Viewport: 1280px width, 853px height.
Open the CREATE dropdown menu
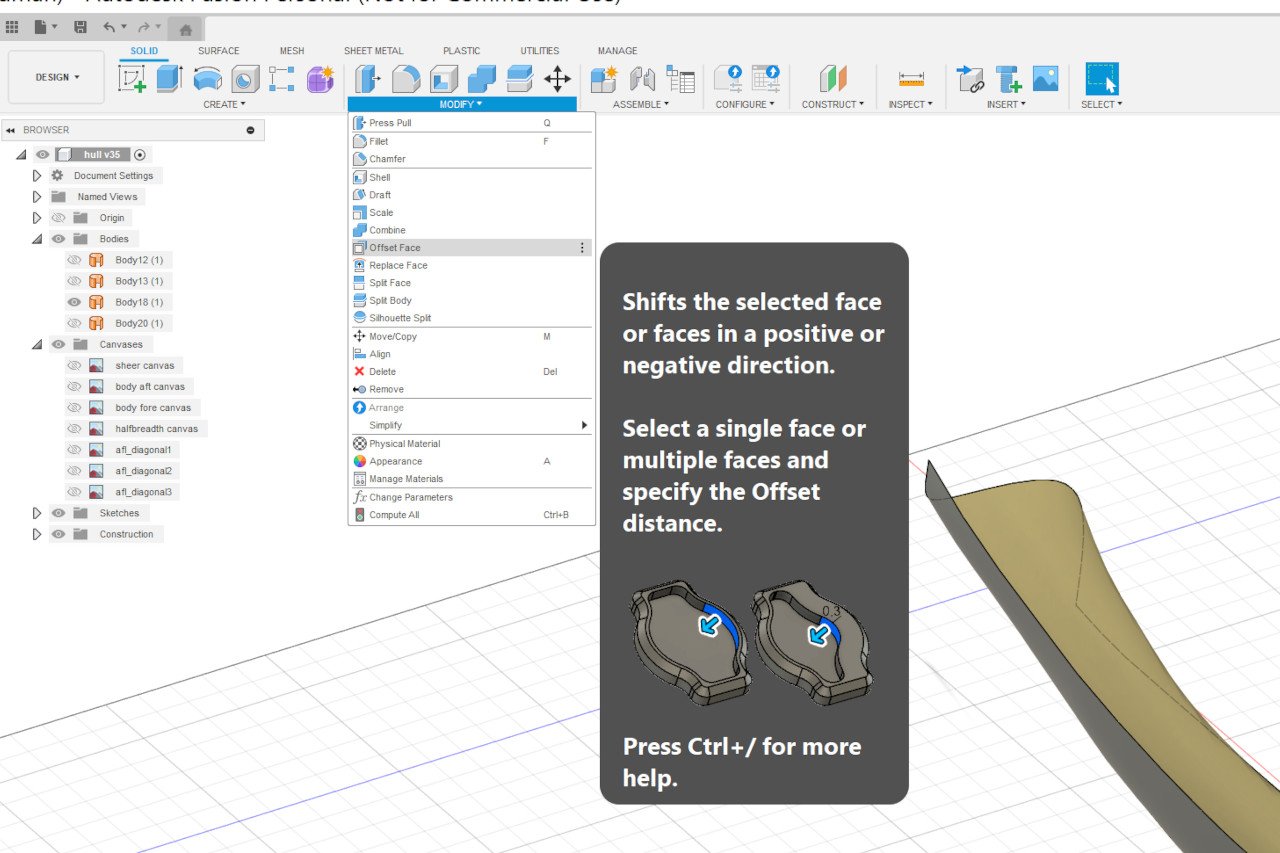(224, 104)
